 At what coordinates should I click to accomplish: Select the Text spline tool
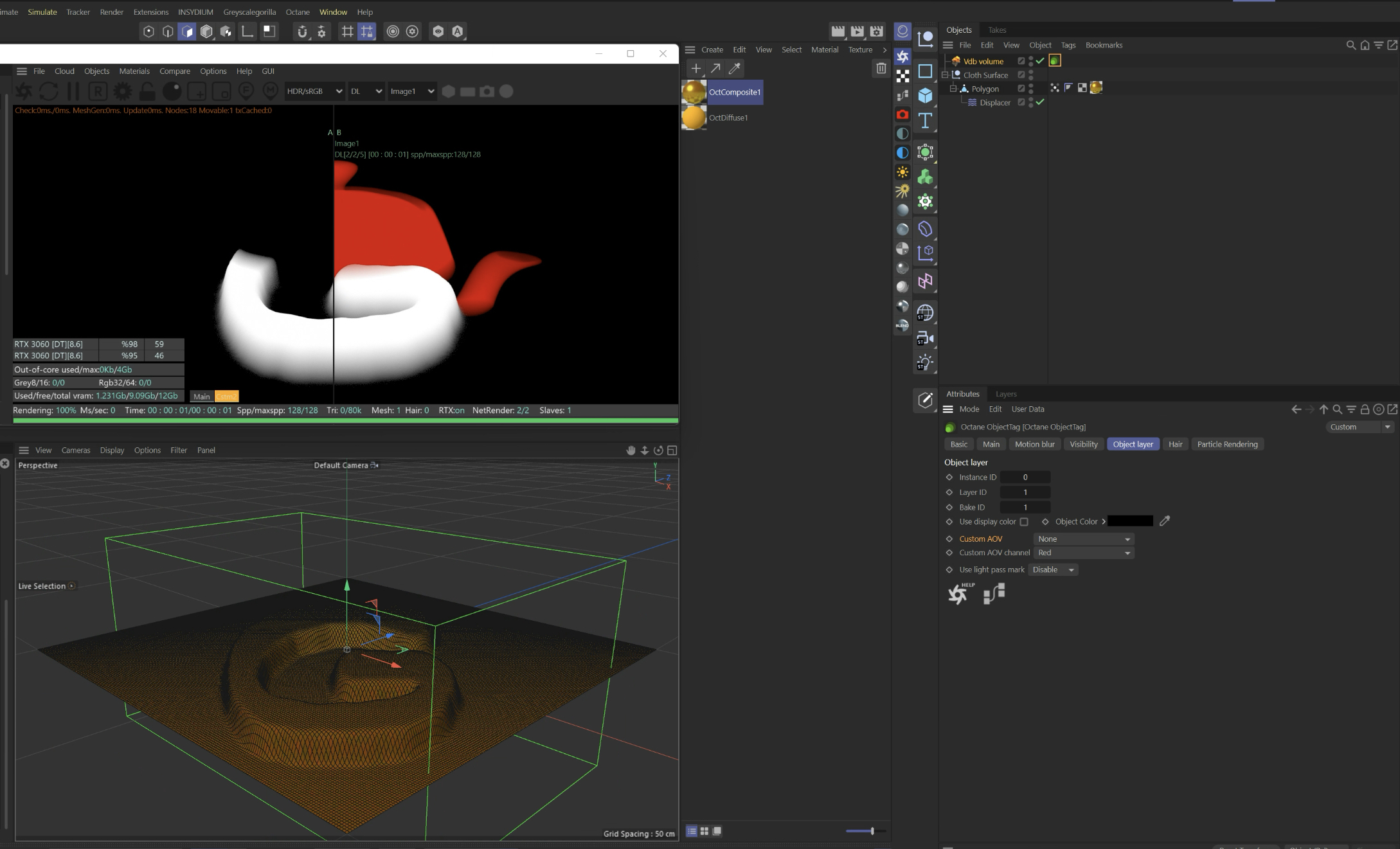925,121
